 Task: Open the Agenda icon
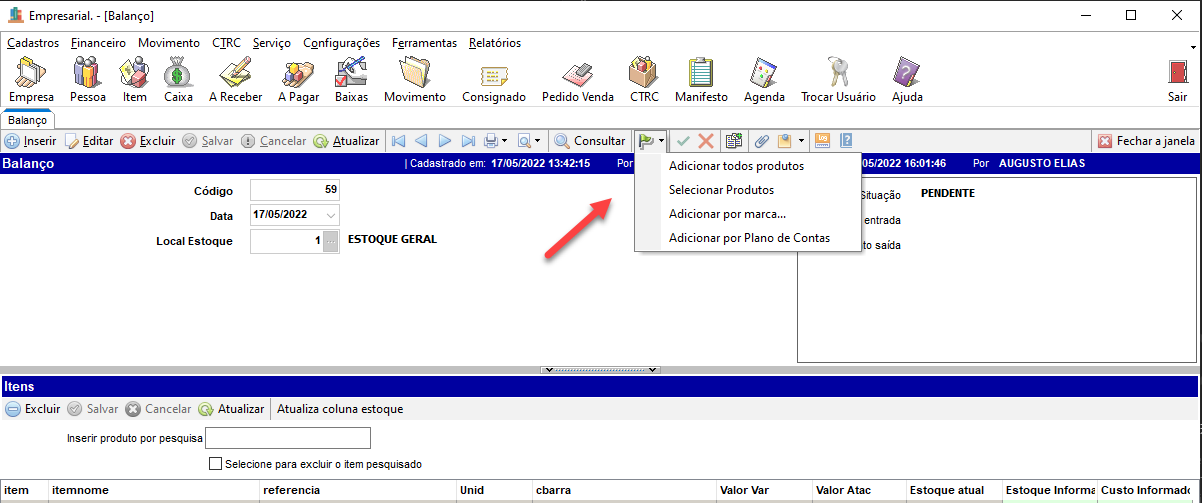(x=764, y=78)
